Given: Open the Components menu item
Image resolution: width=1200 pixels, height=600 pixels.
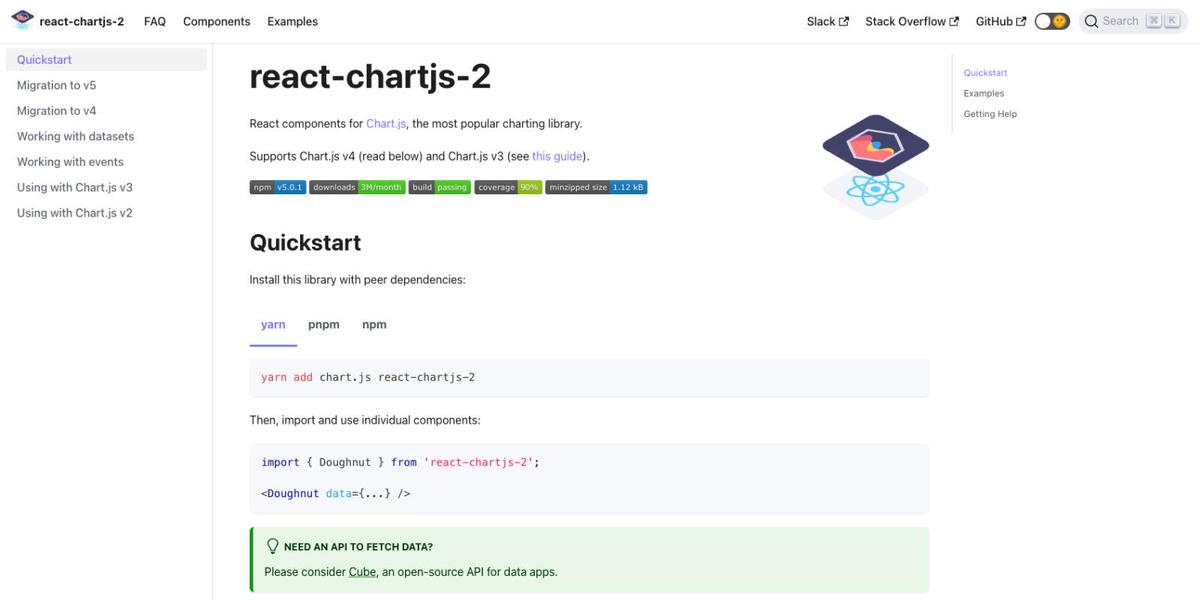Looking at the screenshot, I should coord(216,21).
